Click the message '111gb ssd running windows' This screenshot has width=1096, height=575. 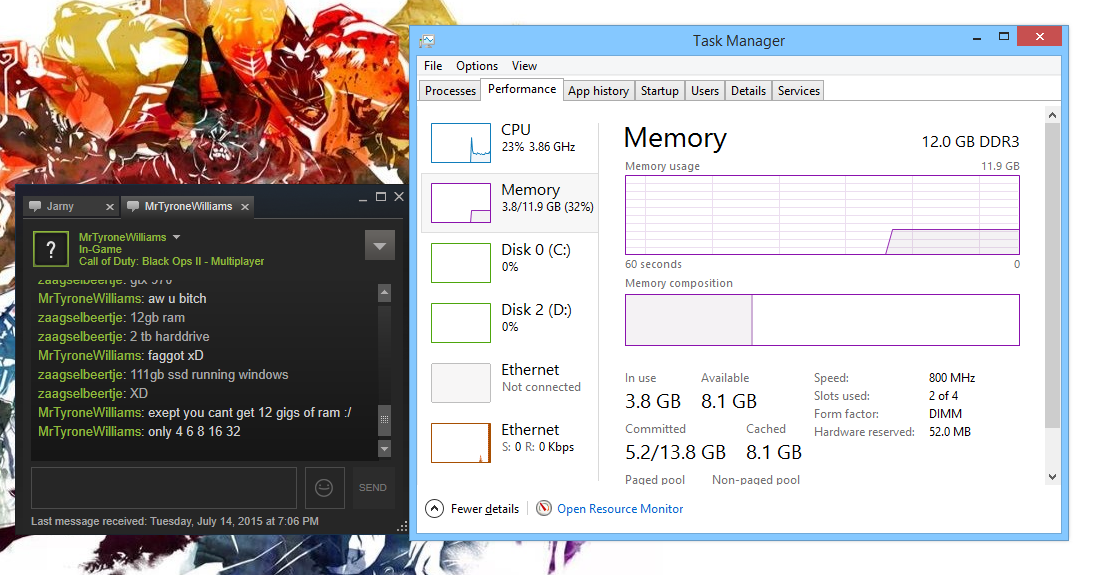point(209,374)
